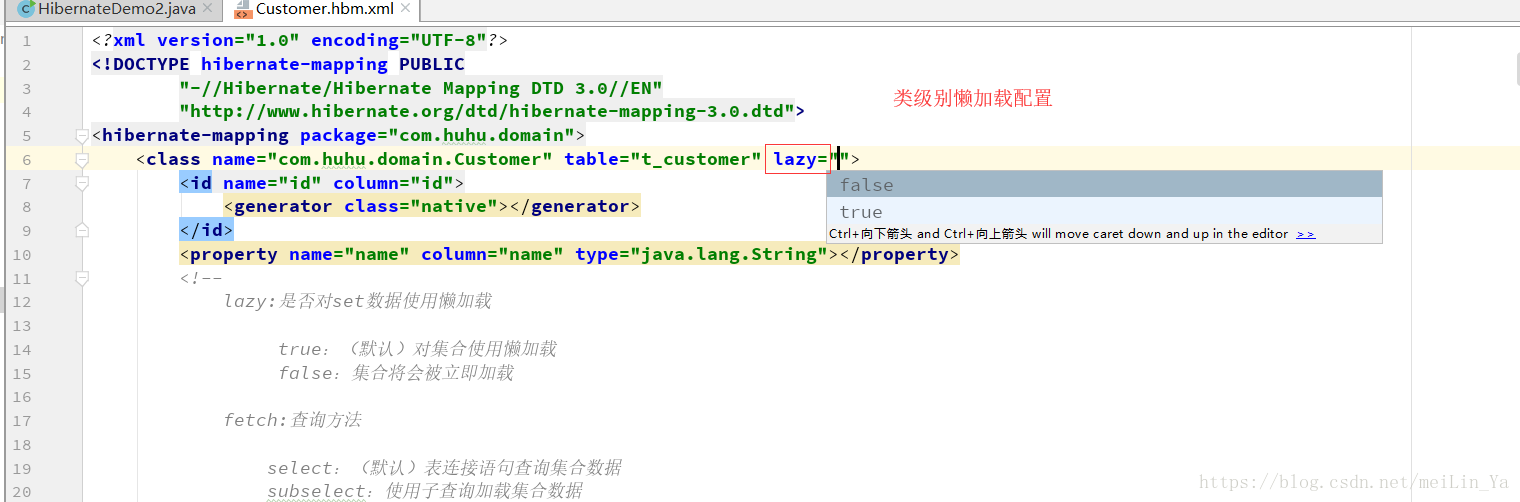Image resolution: width=1520 pixels, height=502 pixels.
Task: Choose 'true' from the autocomplete popup
Action: tap(1104, 211)
